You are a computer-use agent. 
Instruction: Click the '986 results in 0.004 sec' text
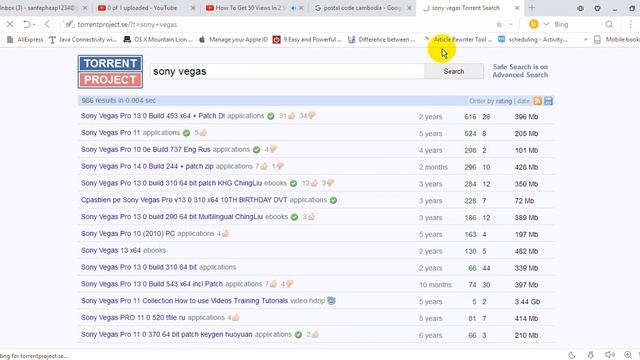point(118,100)
